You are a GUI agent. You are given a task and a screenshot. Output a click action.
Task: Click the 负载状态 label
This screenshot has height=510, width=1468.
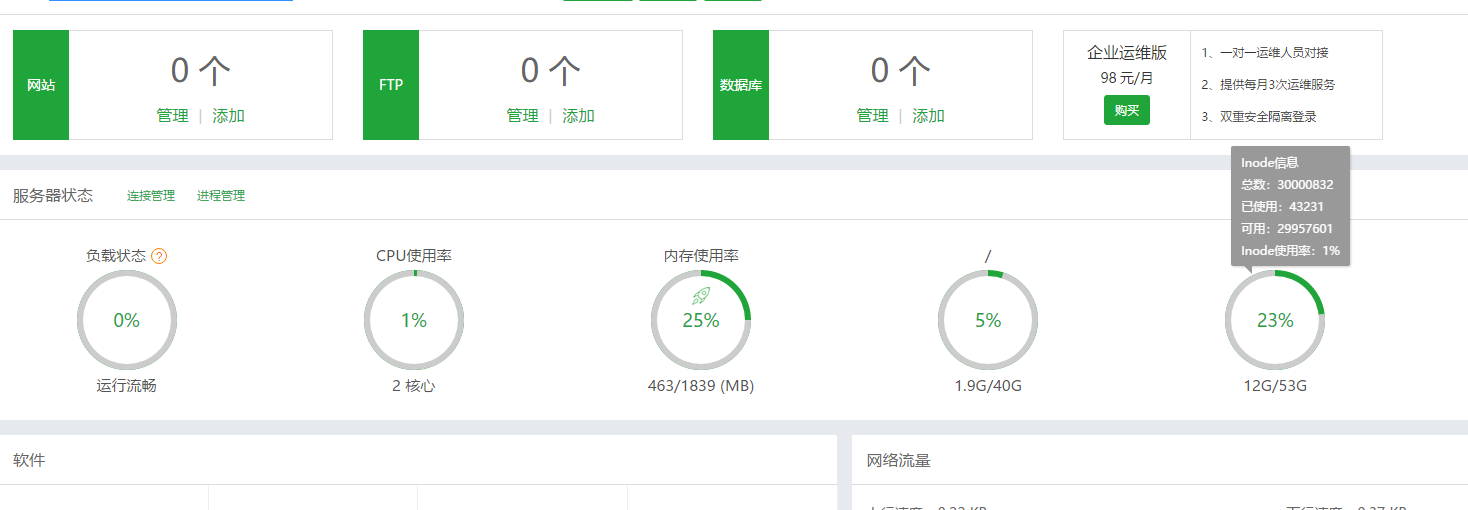(x=116, y=256)
